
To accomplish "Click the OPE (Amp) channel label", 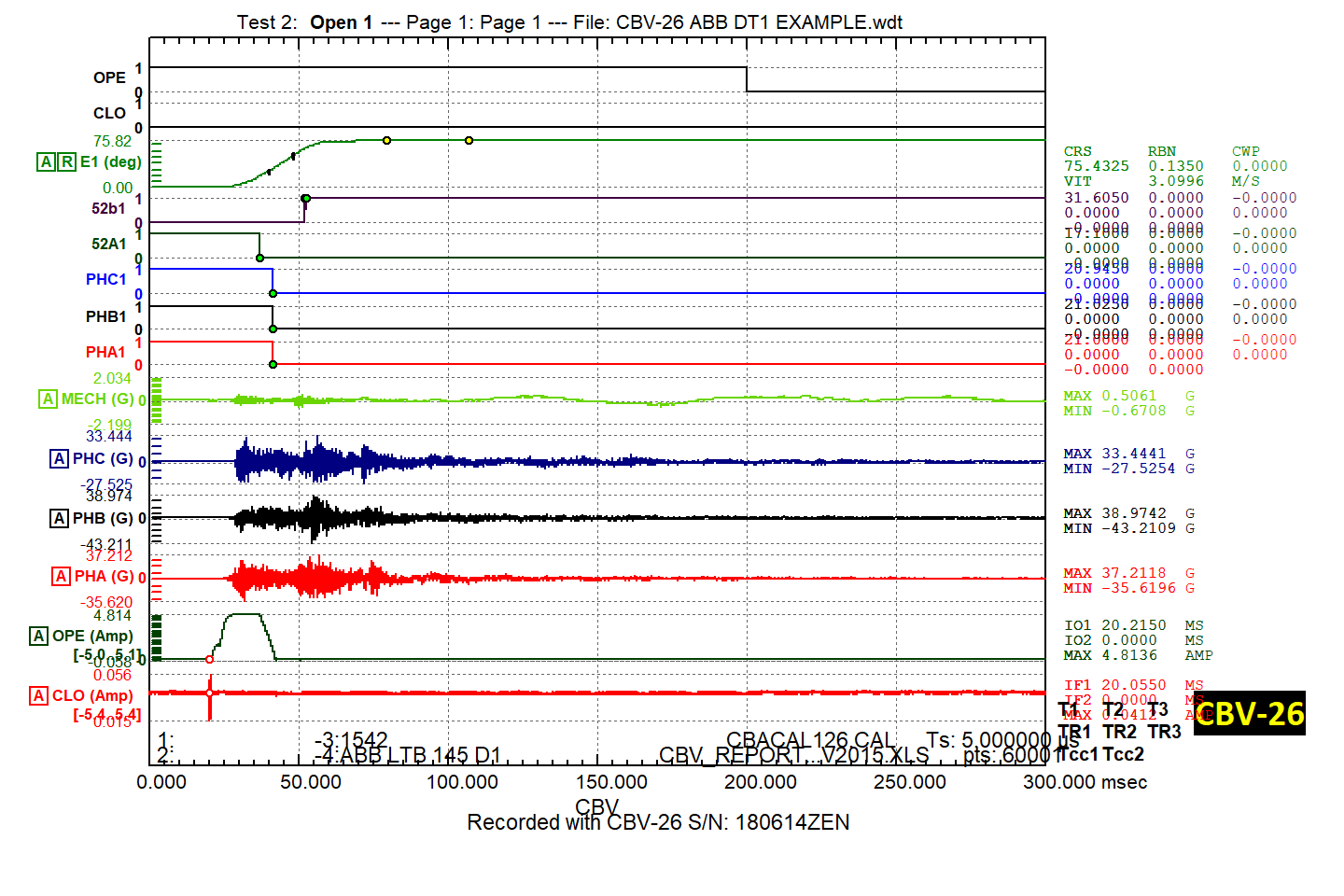I will (92, 637).
